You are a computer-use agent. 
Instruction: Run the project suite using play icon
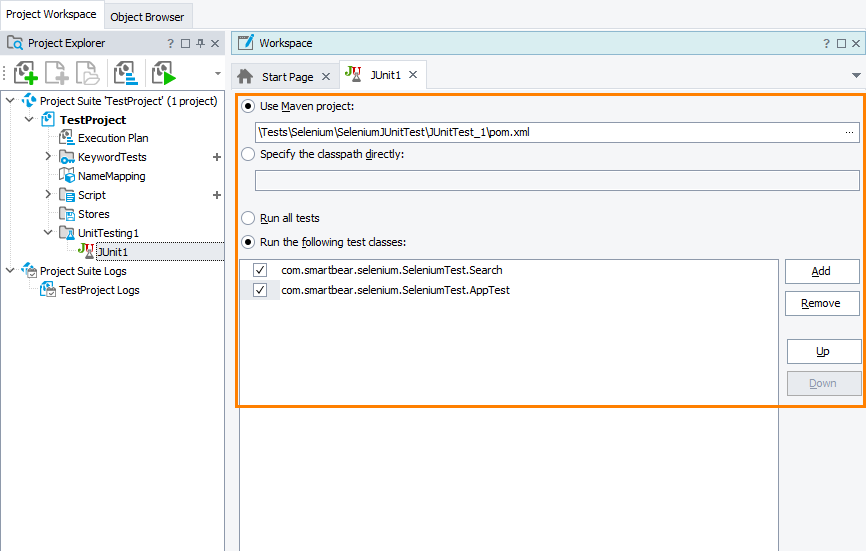coord(163,73)
